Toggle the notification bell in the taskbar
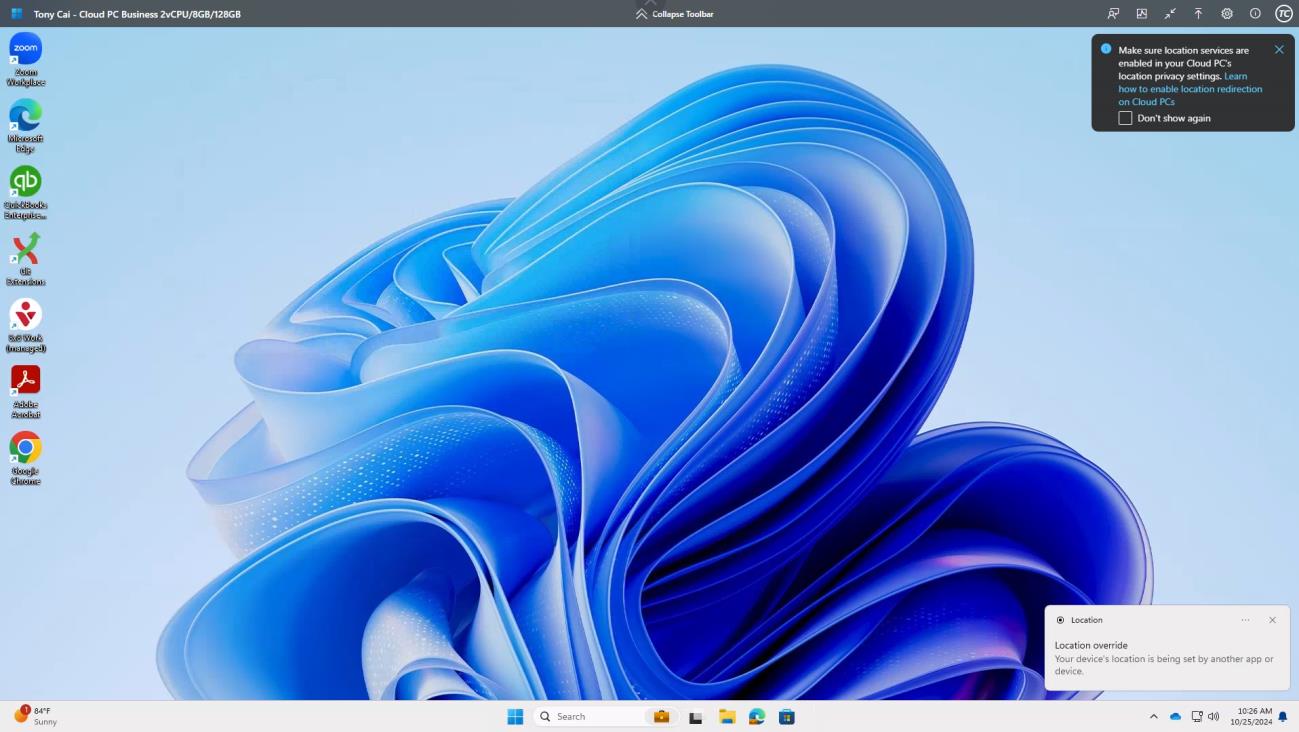Image resolution: width=1299 pixels, height=732 pixels. 1283,717
